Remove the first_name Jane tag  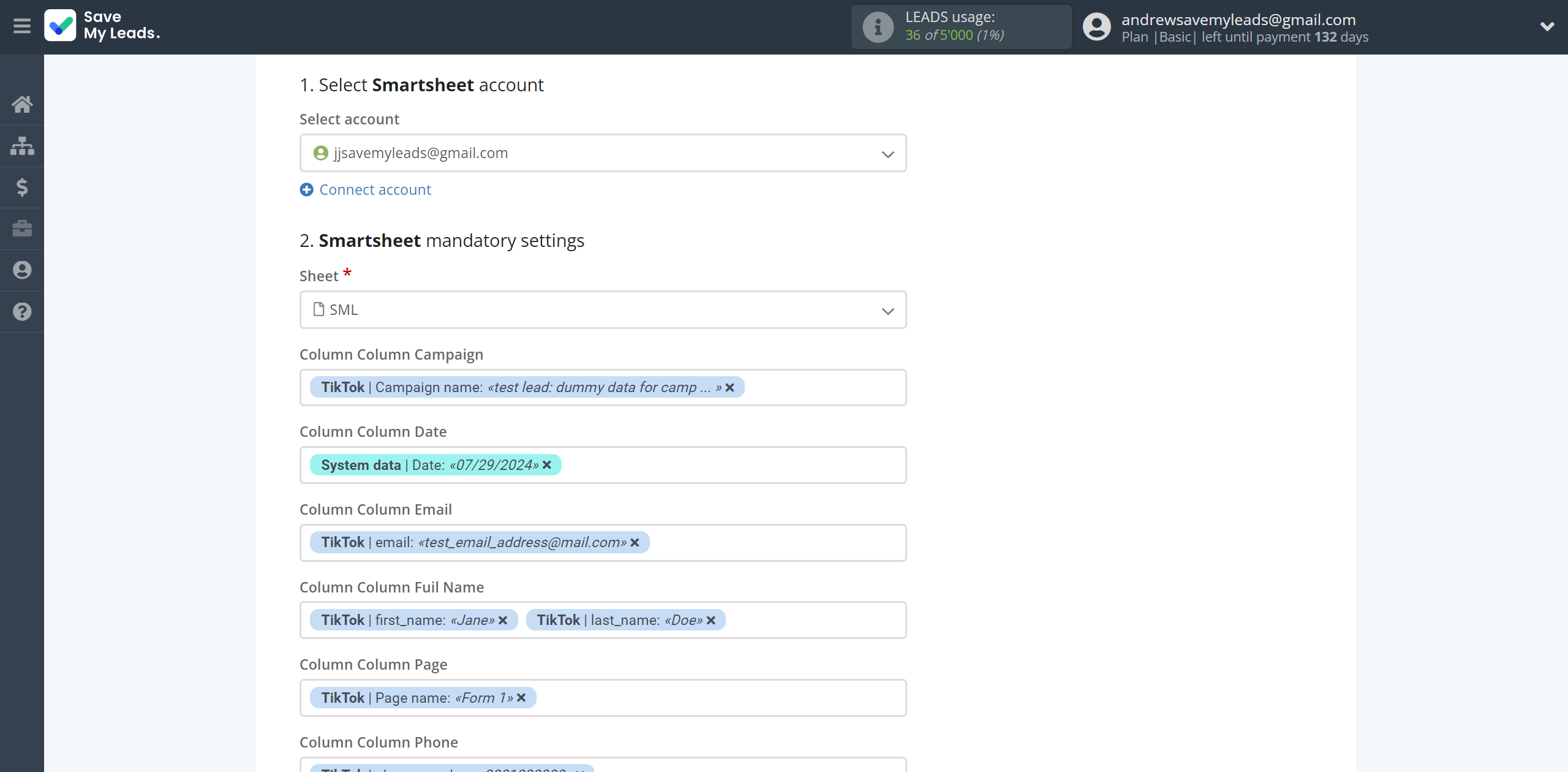click(x=503, y=621)
